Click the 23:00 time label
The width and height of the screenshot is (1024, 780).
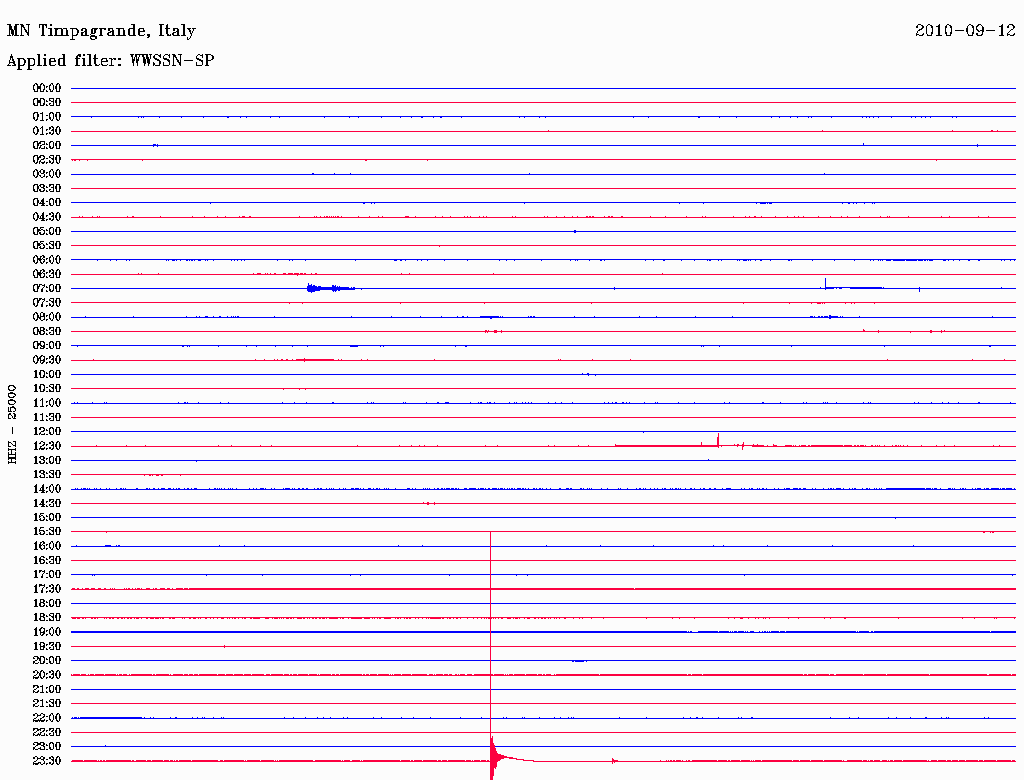(x=47, y=746)
